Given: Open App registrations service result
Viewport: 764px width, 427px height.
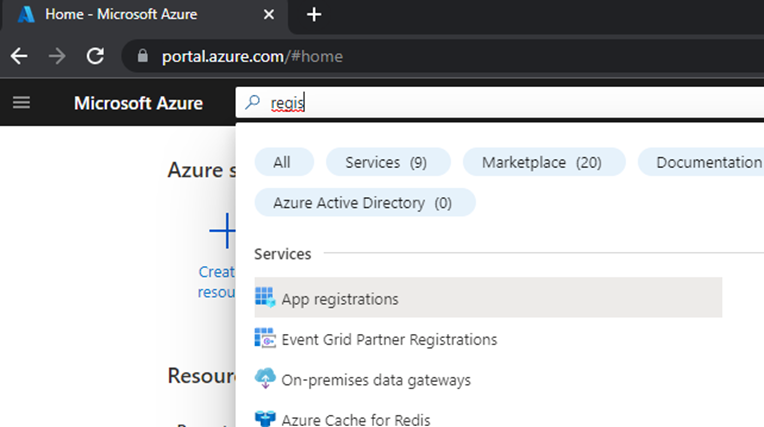Looking at the screenshot, I should [488, 297].
